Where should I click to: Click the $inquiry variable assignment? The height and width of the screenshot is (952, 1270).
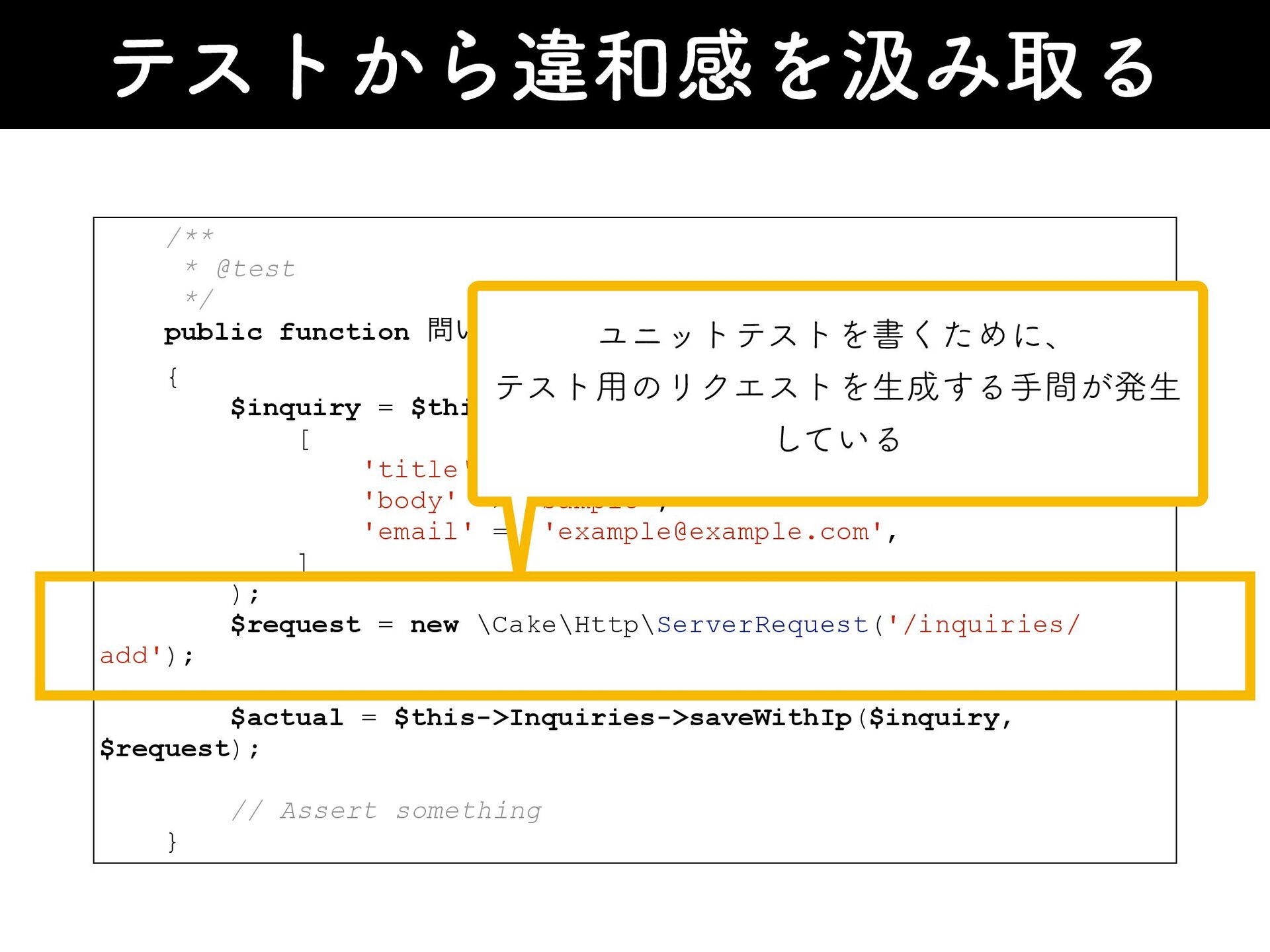[295, 407]
